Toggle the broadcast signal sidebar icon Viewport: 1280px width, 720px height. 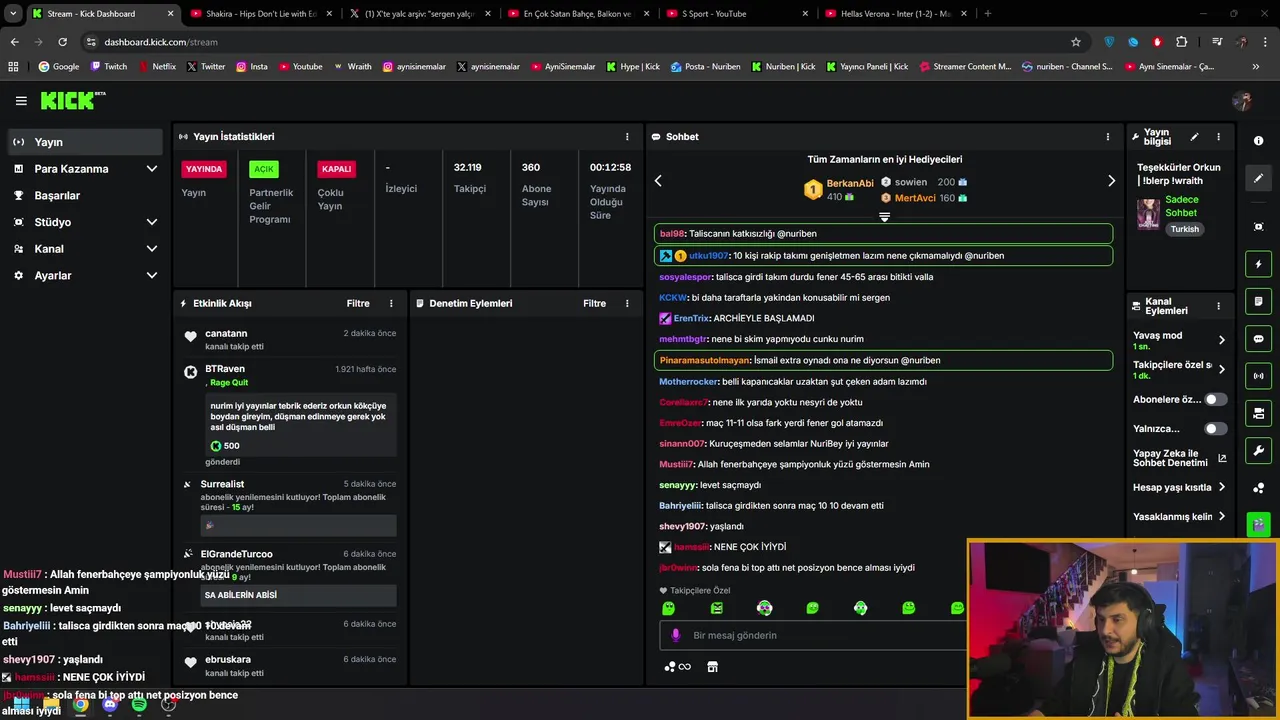click(x=1259, y=376)
